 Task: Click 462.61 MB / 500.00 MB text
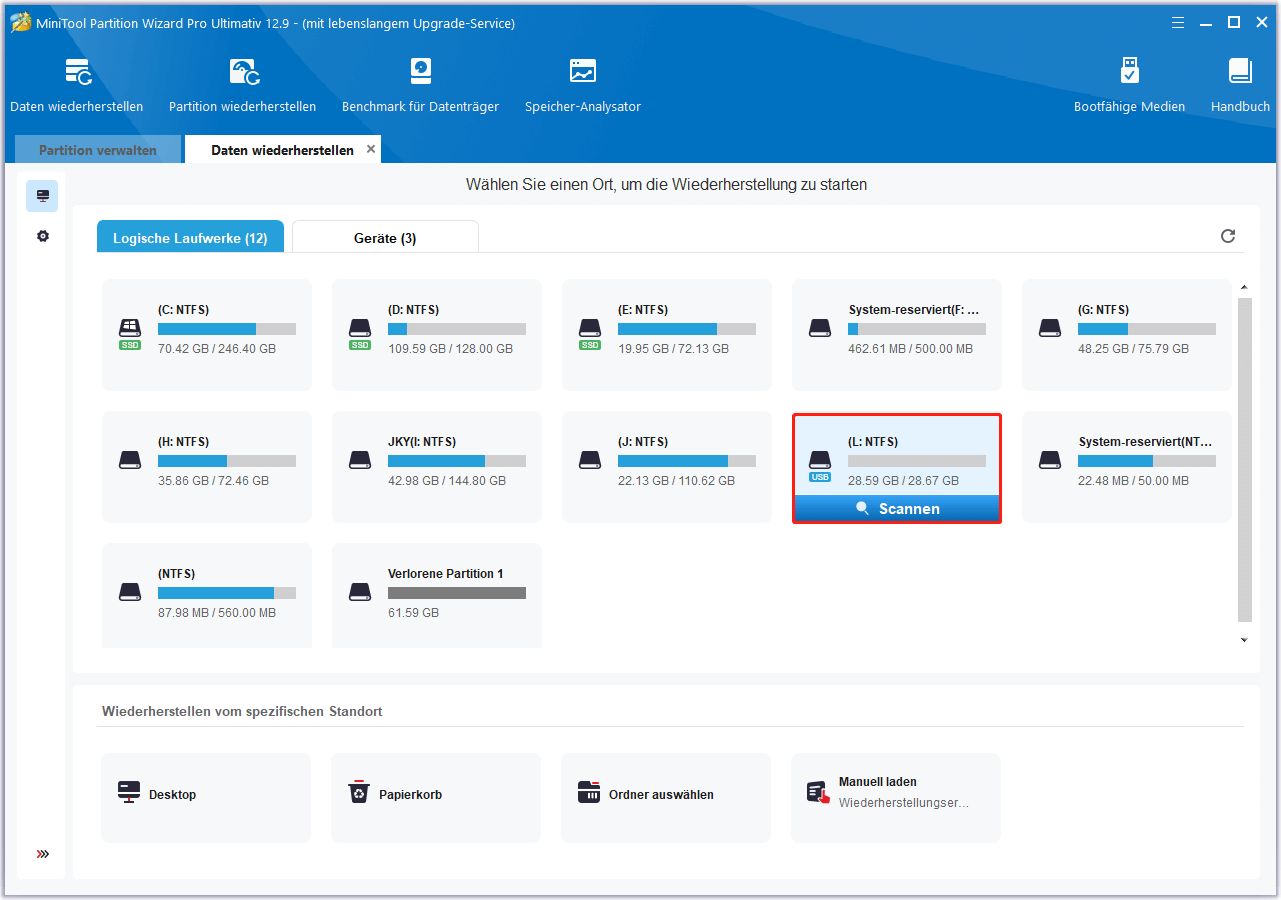pos(910,349)
